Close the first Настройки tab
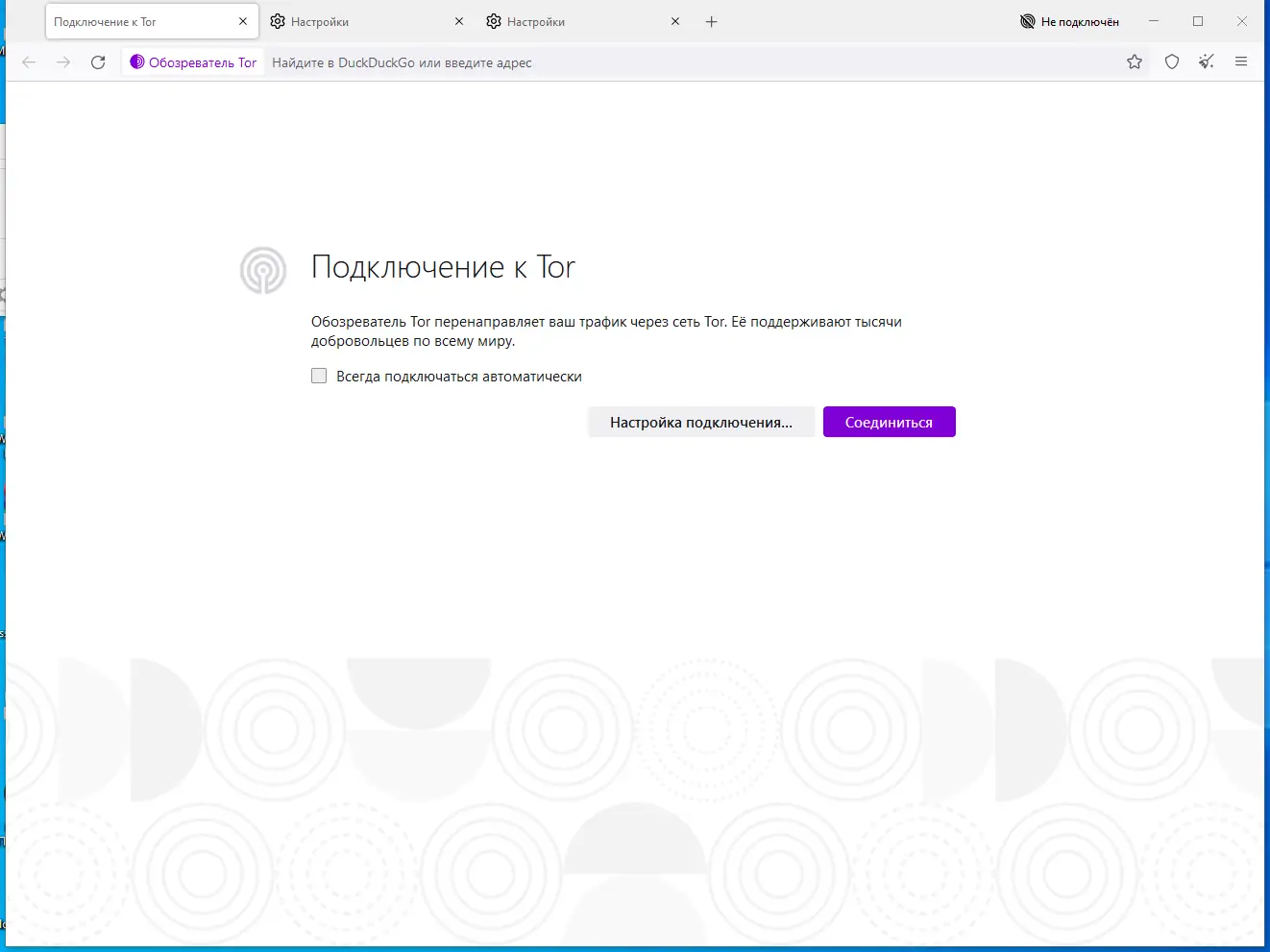Viewport: 1270px width, 952px height. click(x=459, y=22)
